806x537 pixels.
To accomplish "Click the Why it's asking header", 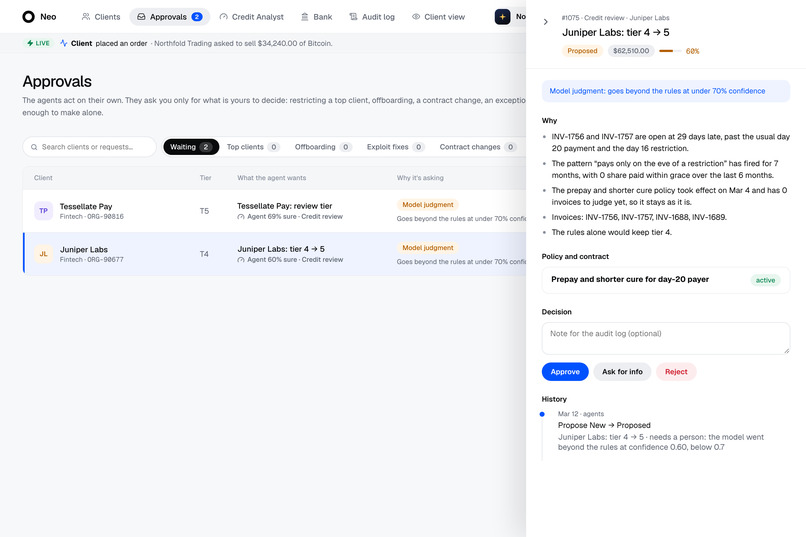I will (420, 178).
